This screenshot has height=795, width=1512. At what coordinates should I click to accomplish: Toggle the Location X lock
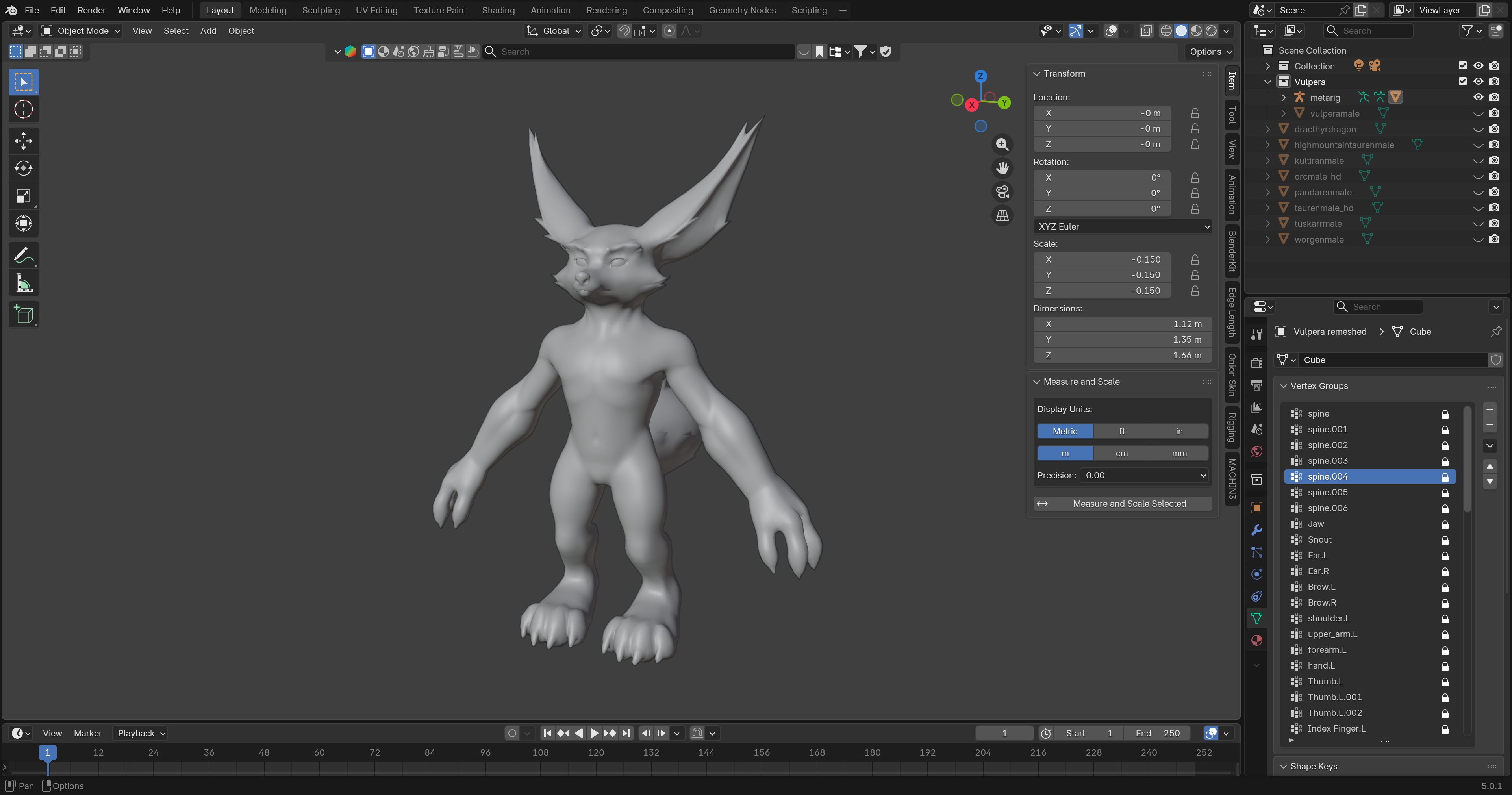[x=1195, y=113]
